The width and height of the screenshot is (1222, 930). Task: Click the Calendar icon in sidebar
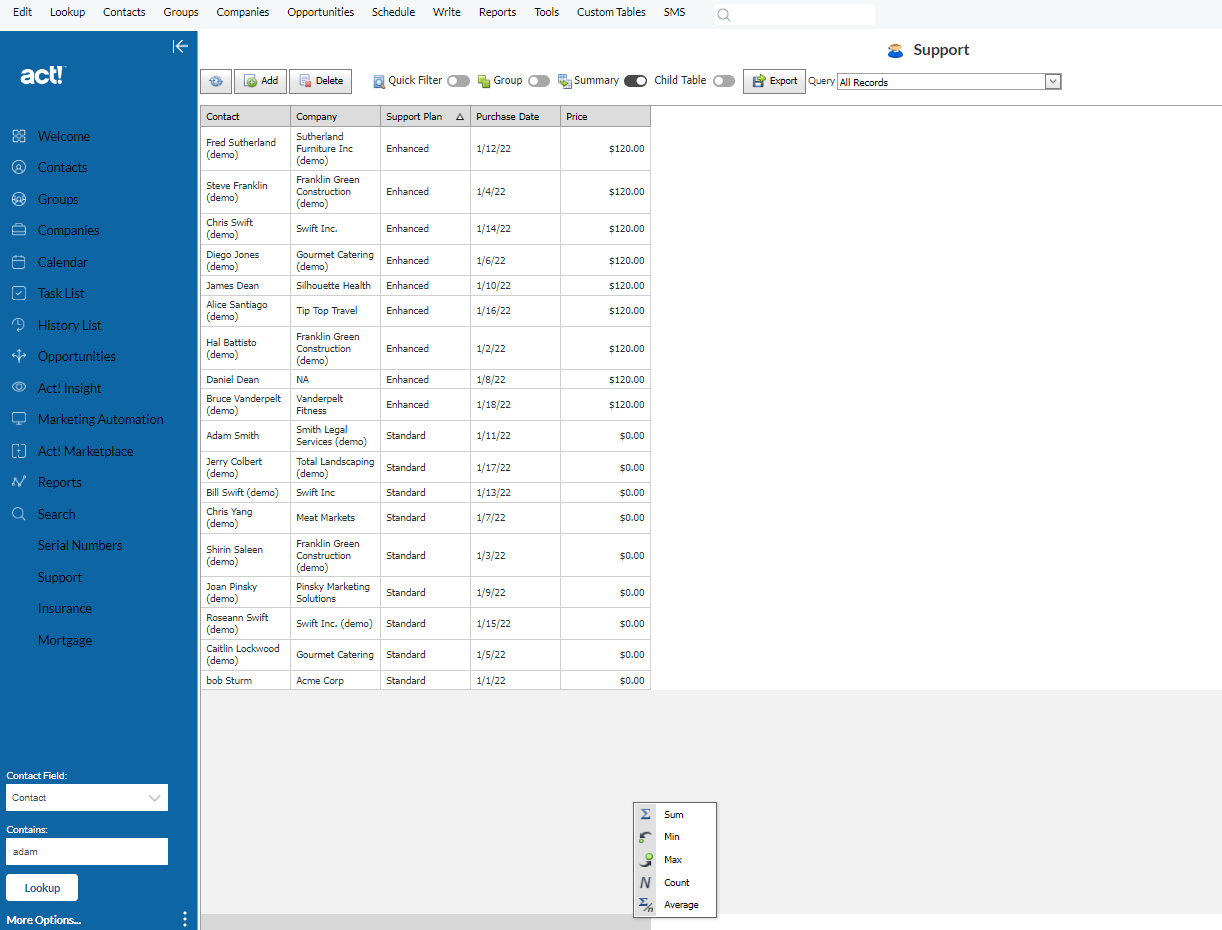[18, 262]
